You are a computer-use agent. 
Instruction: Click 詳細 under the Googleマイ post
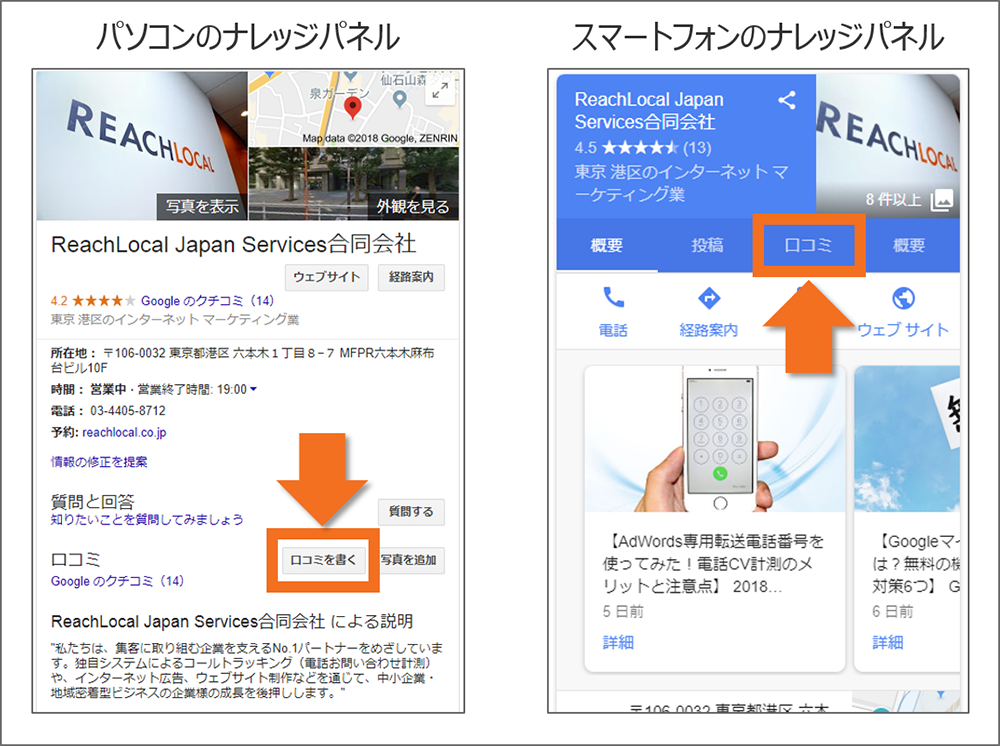pyautogui.click(x=888, y=642)
